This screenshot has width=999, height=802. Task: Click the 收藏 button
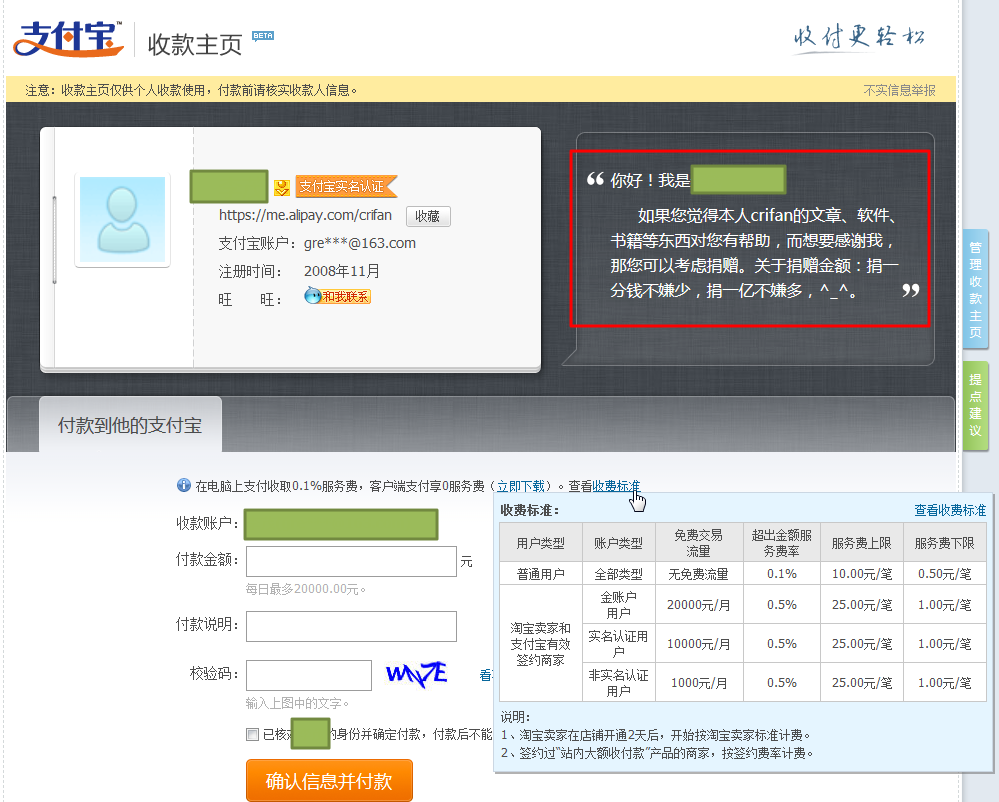pyautogui.click(x=428, y=216)
